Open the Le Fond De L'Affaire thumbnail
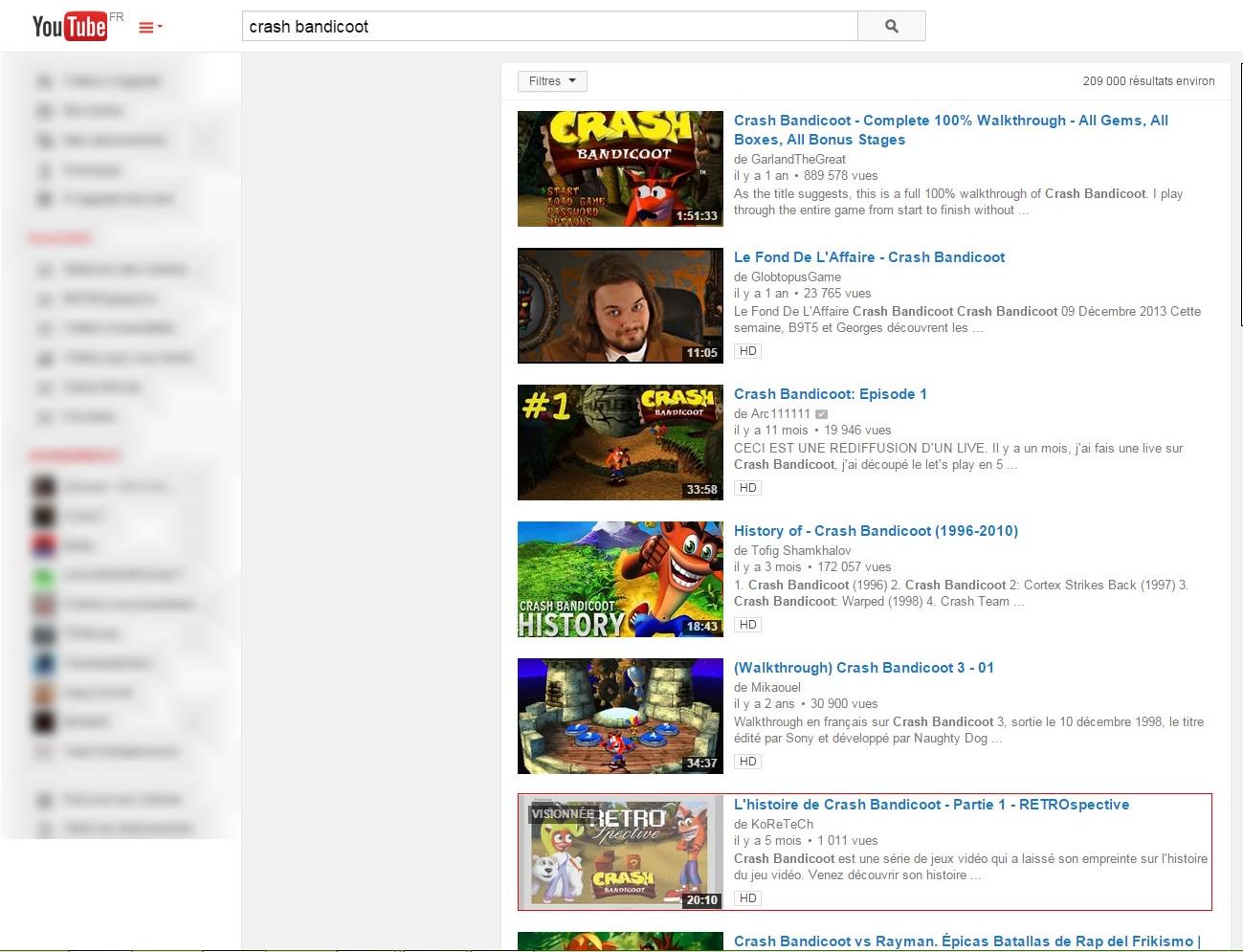Image resolution: width=1243 pixels, height=952 pixels. (620, 305)
